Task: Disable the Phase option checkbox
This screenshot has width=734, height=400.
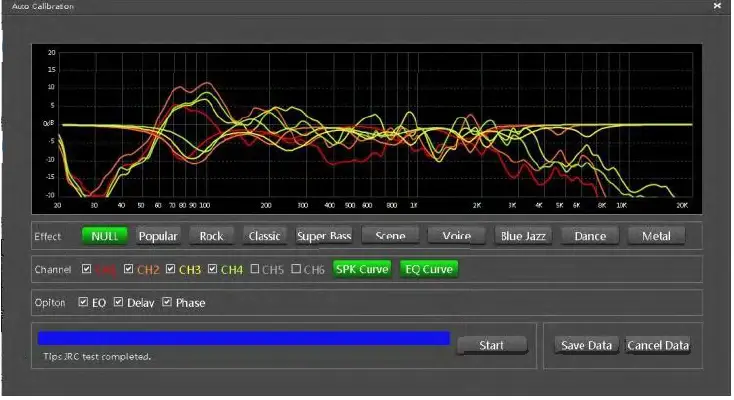Action: tap(167, 302)
